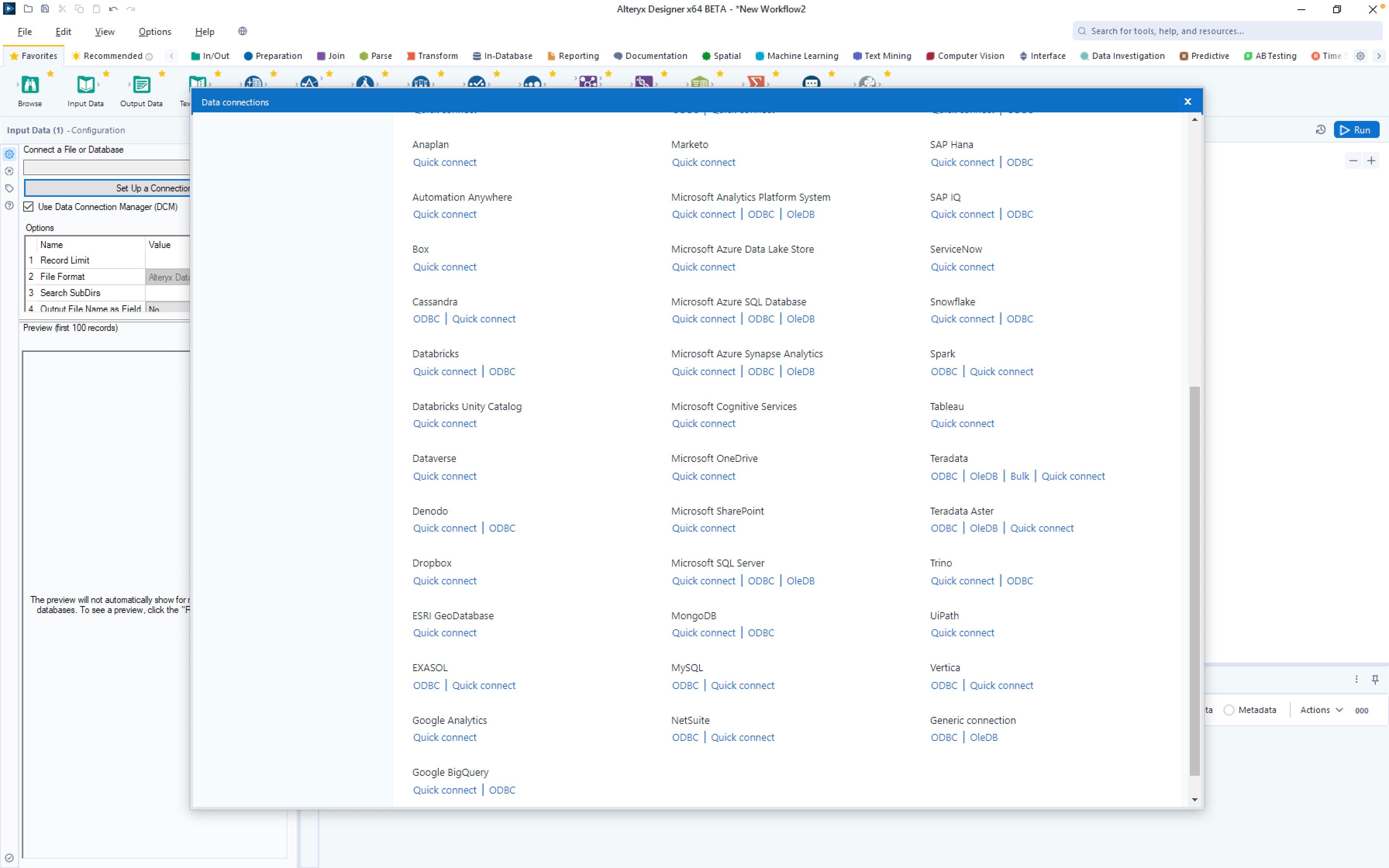Image resolution: width=1389 pixels, height=868 pixels.
Task: Toggle the favorite star on Input Data
Action: pyautogui.click(x=107, y=74)
